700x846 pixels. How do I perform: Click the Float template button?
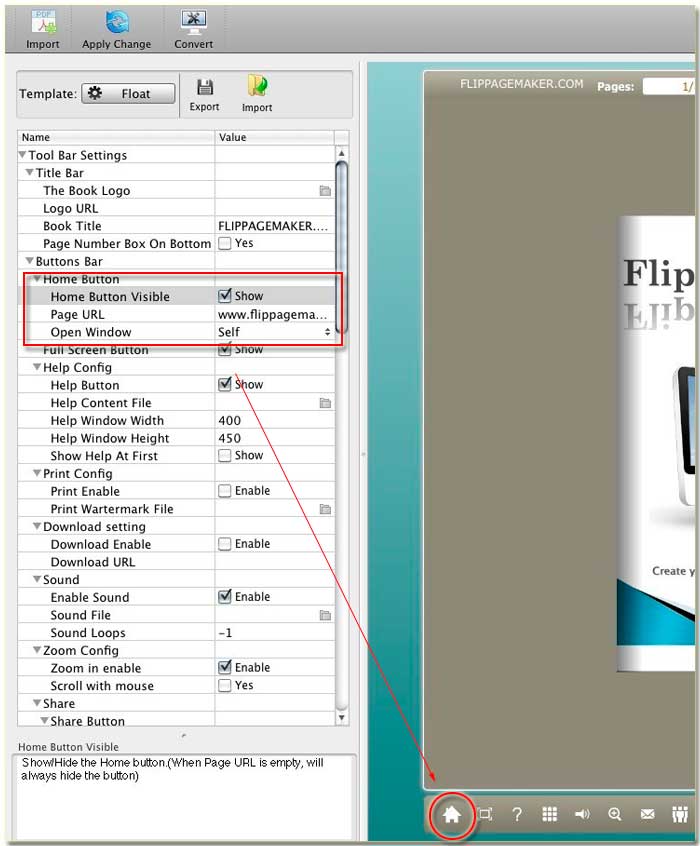point(128,93)
